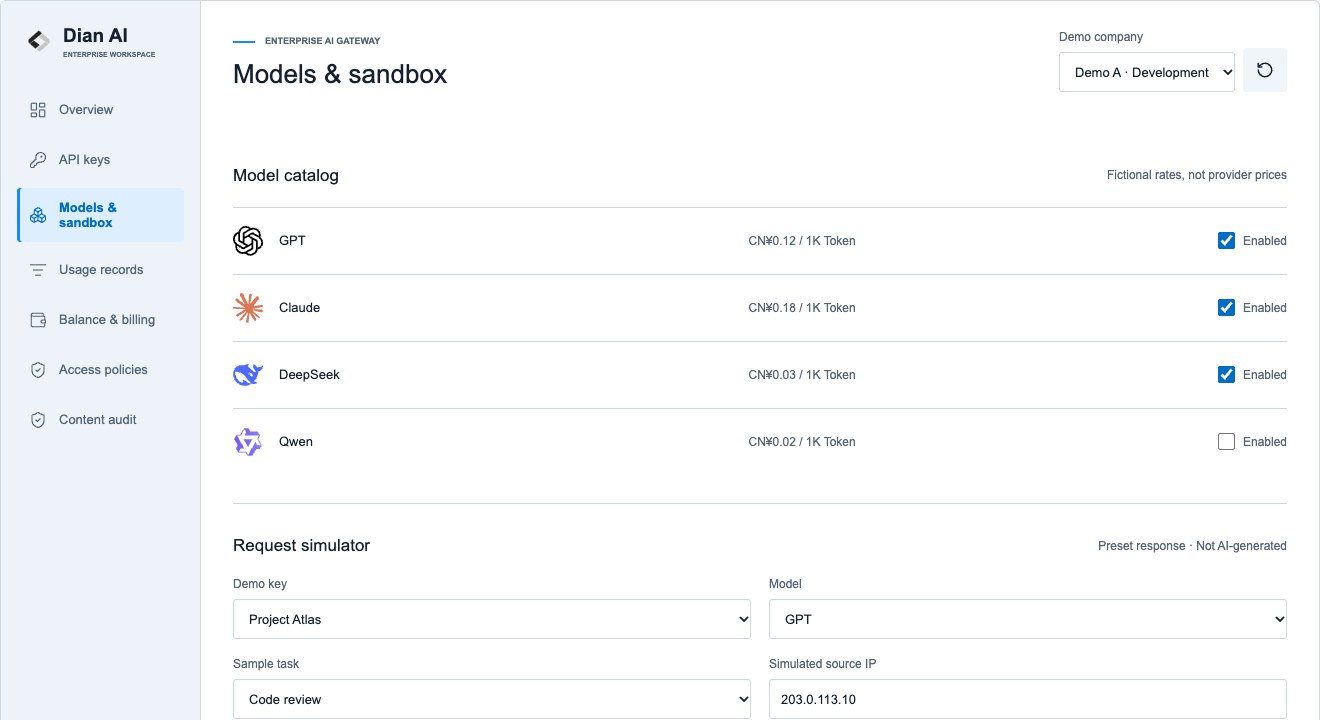Click the reset refresh icon button
This screenshot has width=1320, height=720.
coord(1265,70)
